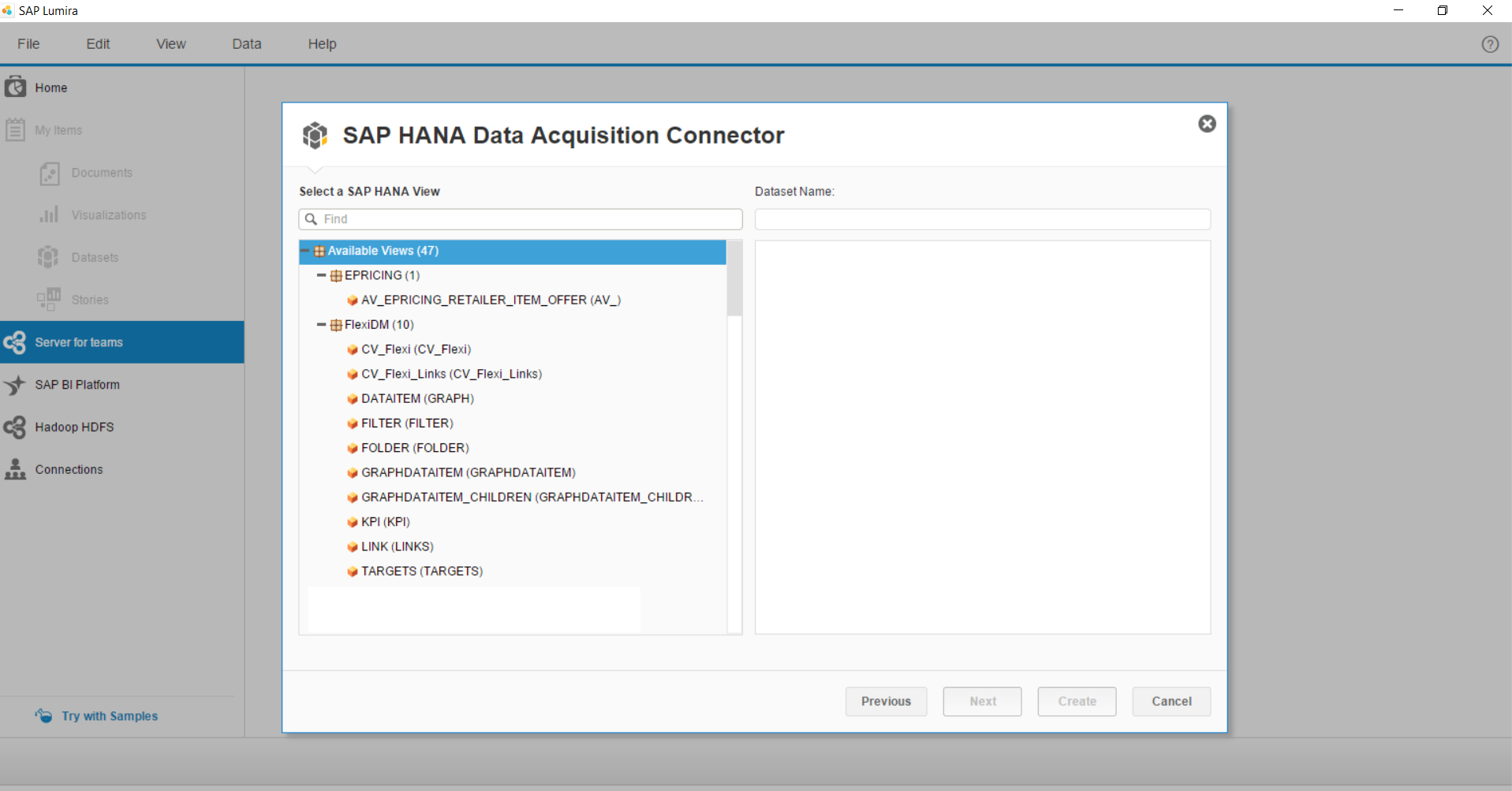The height and width of the screenshot is (791, 1512).
Task: Click the Stories icon in sidebar
Action: pyautogui.click(x=49, y=299)
